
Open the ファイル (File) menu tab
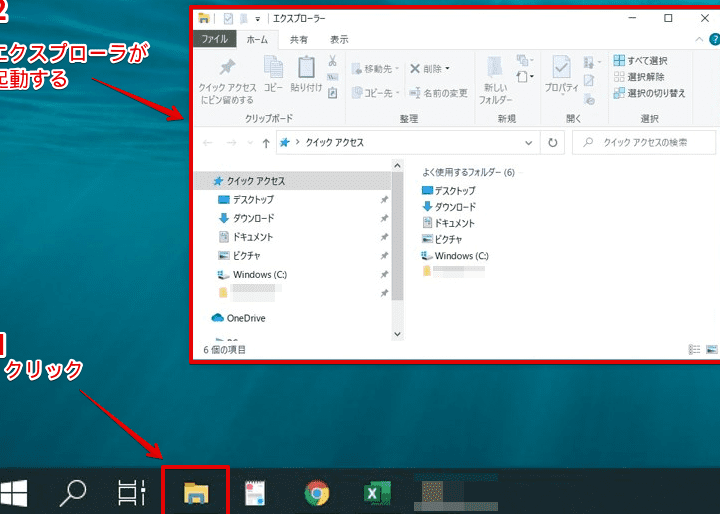(x=214, y=40)
